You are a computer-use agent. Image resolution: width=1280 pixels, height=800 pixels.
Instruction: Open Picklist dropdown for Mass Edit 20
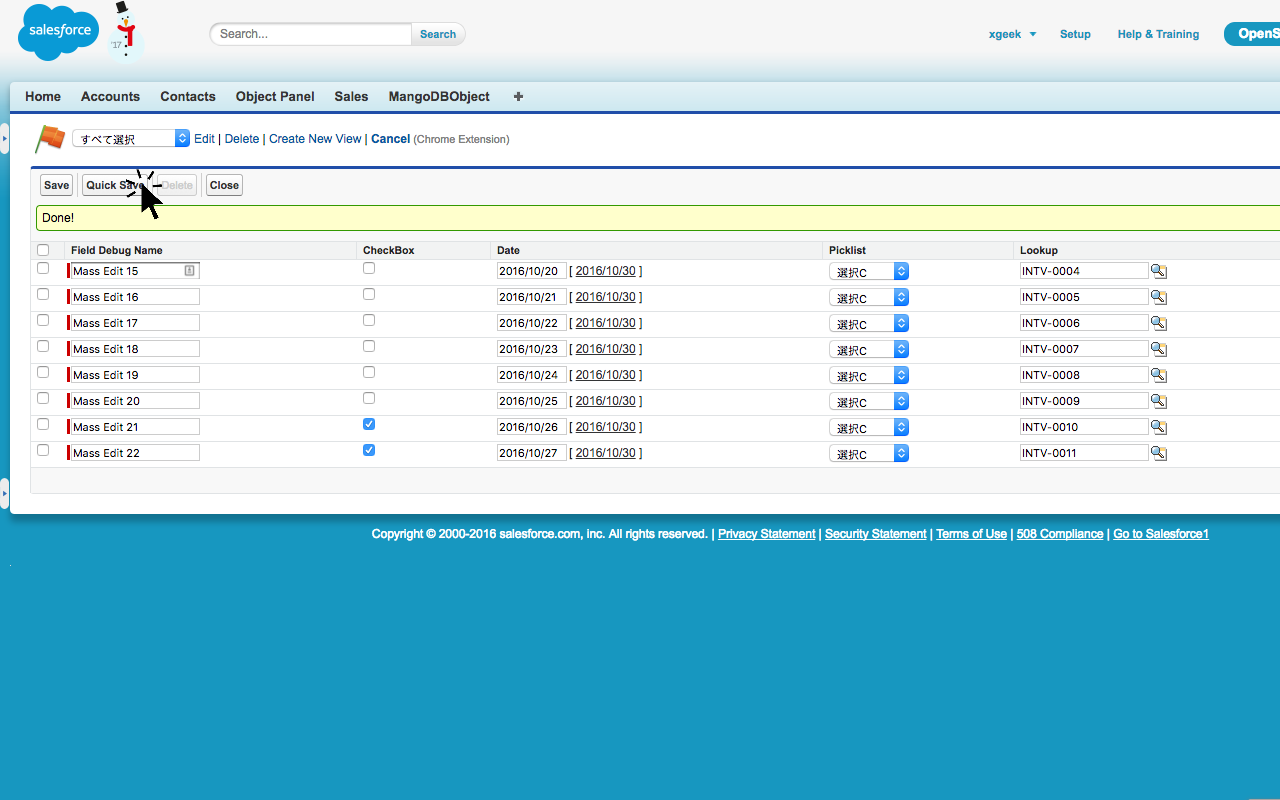(x=869, y=401)
